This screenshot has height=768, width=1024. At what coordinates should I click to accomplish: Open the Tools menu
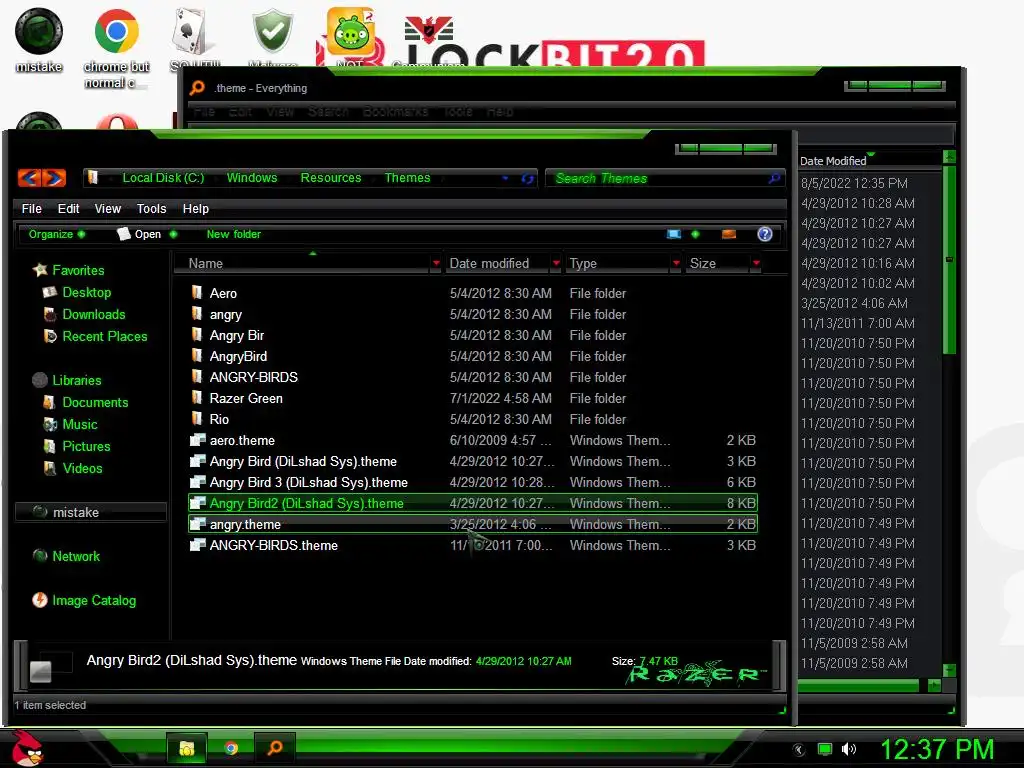pyautogui.click(x=152, y=209)
